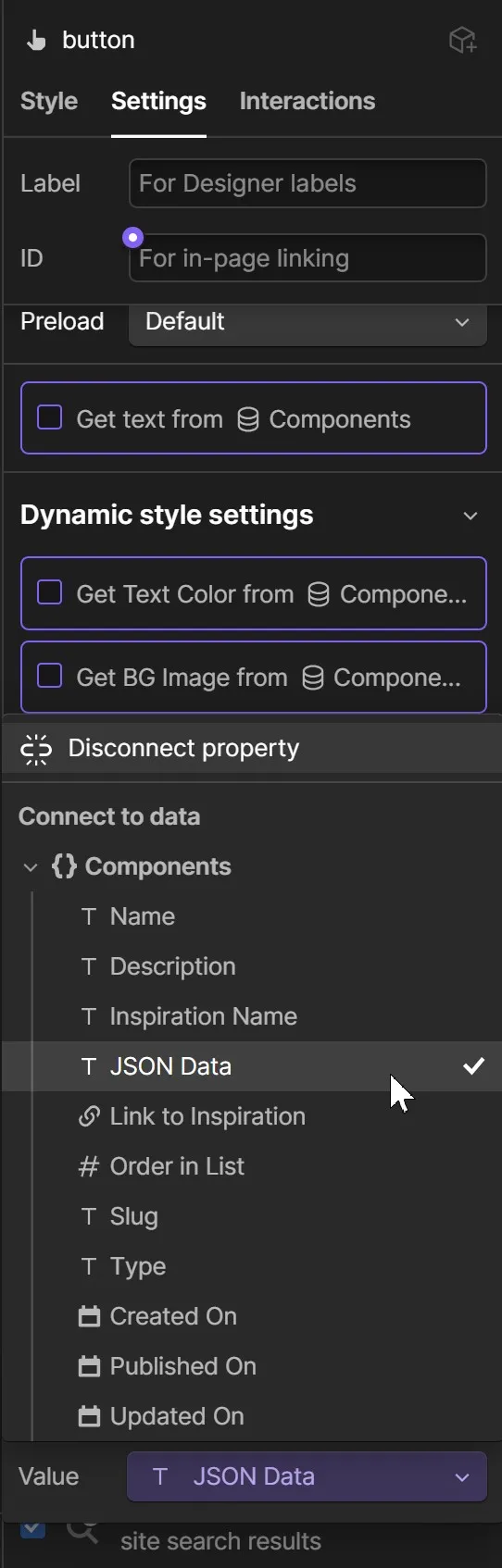
Task: Click the create component cube icon
Action: coord(462,40)
